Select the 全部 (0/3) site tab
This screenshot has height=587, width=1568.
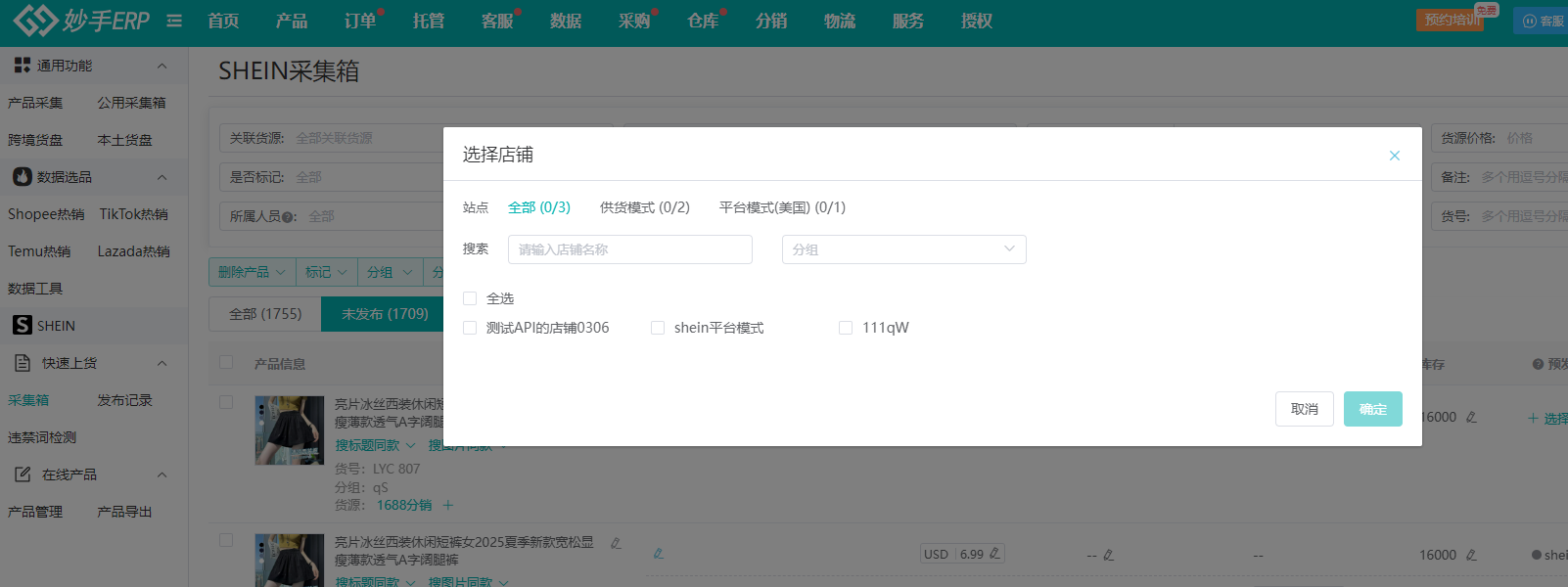[539, 207]
